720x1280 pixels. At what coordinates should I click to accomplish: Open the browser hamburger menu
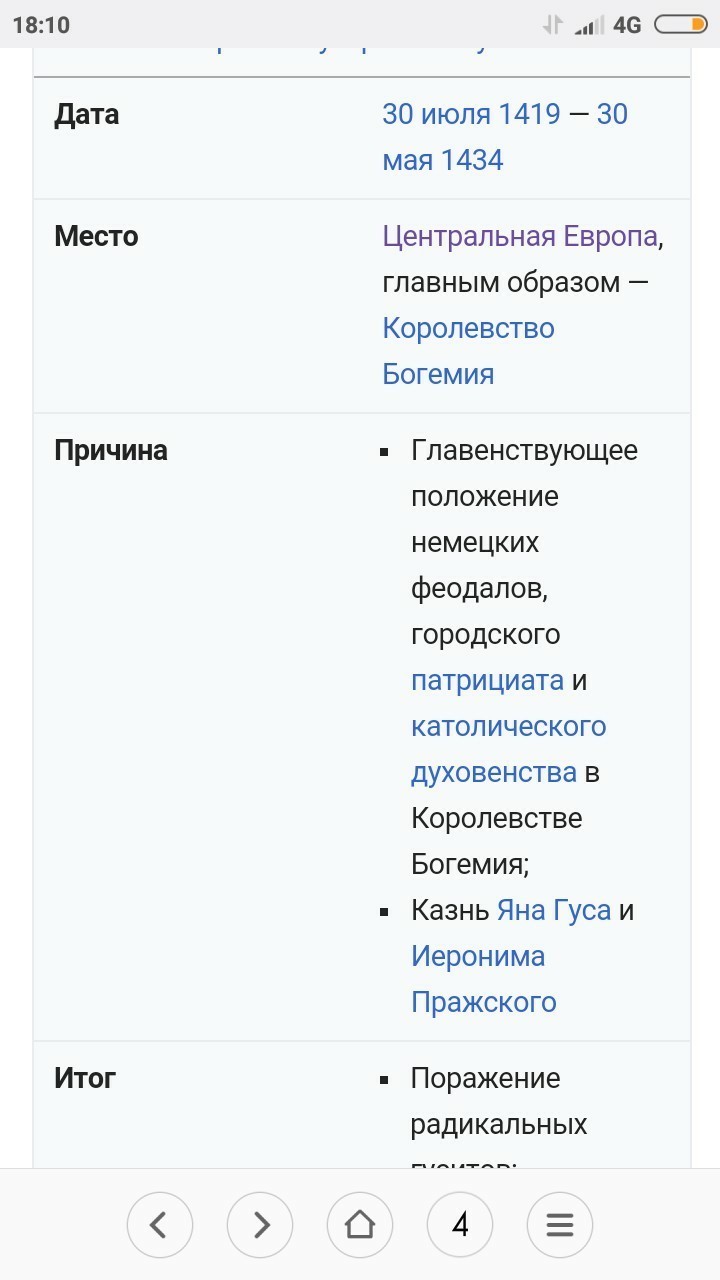tap(560, 1224)
